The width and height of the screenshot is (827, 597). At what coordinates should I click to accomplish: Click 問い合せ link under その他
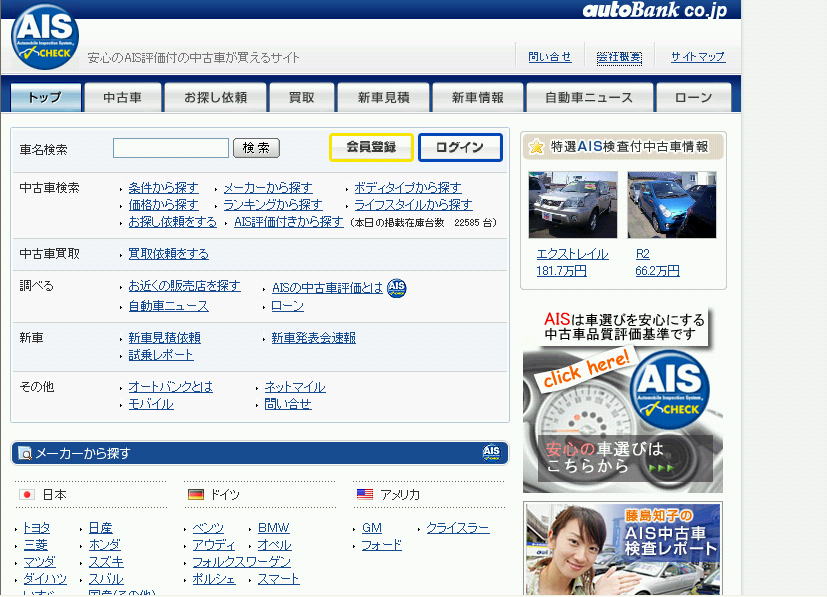click(288, 404)
